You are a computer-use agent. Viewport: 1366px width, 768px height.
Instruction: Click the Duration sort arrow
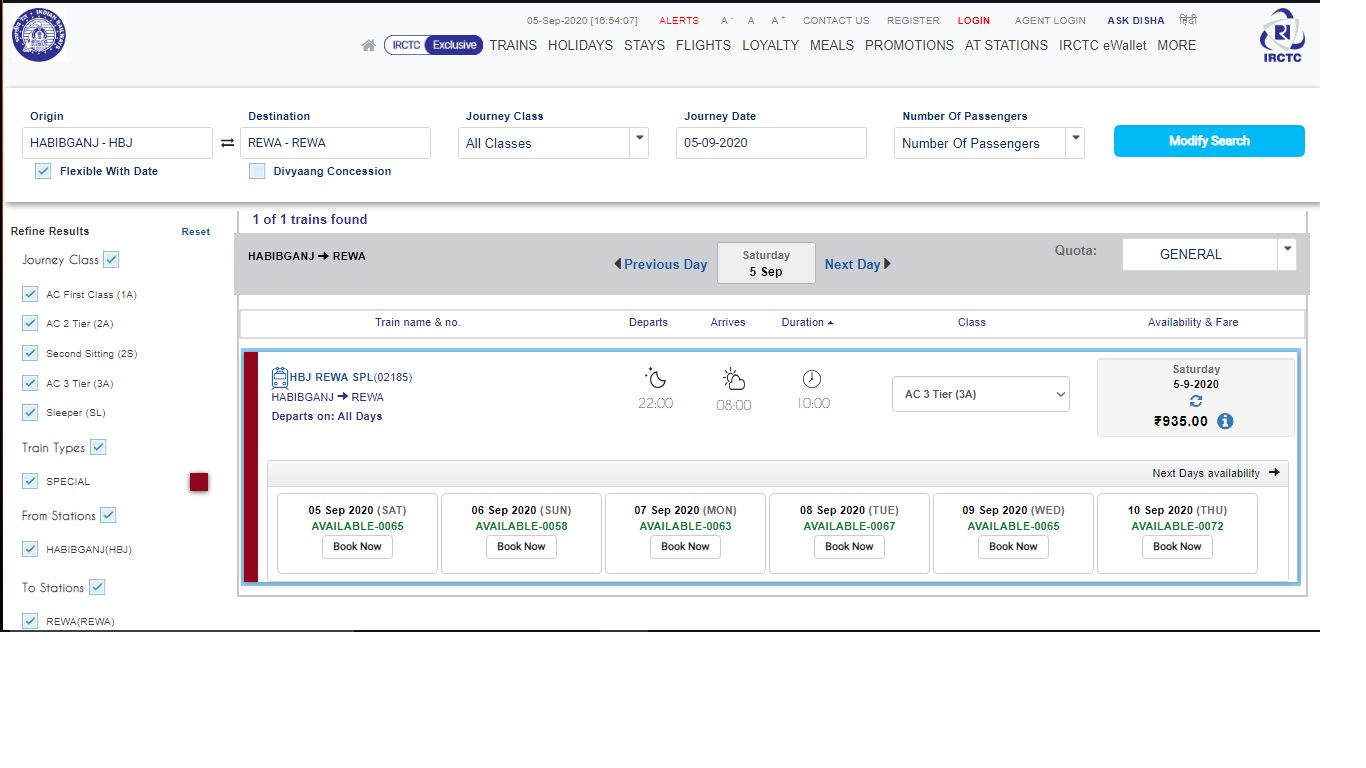(x=830, y=323)
